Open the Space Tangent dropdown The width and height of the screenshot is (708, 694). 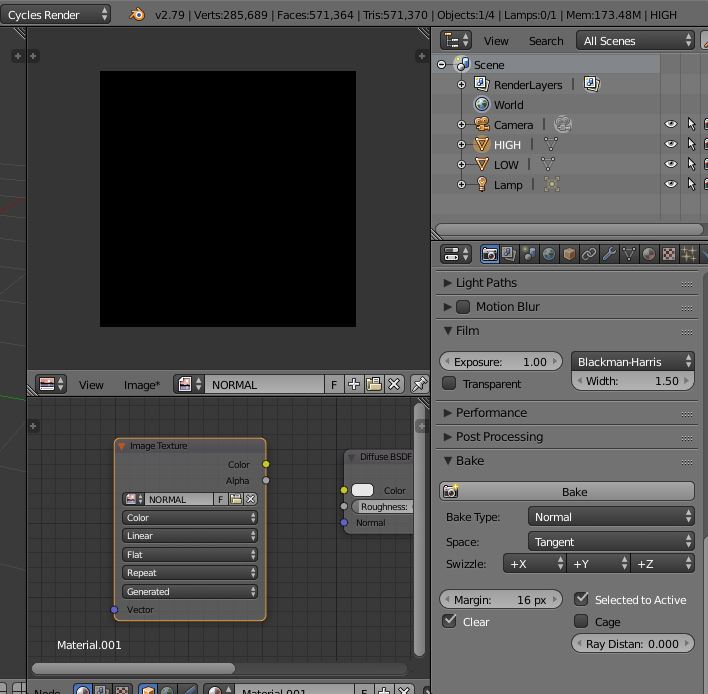(x=611, y=541)
